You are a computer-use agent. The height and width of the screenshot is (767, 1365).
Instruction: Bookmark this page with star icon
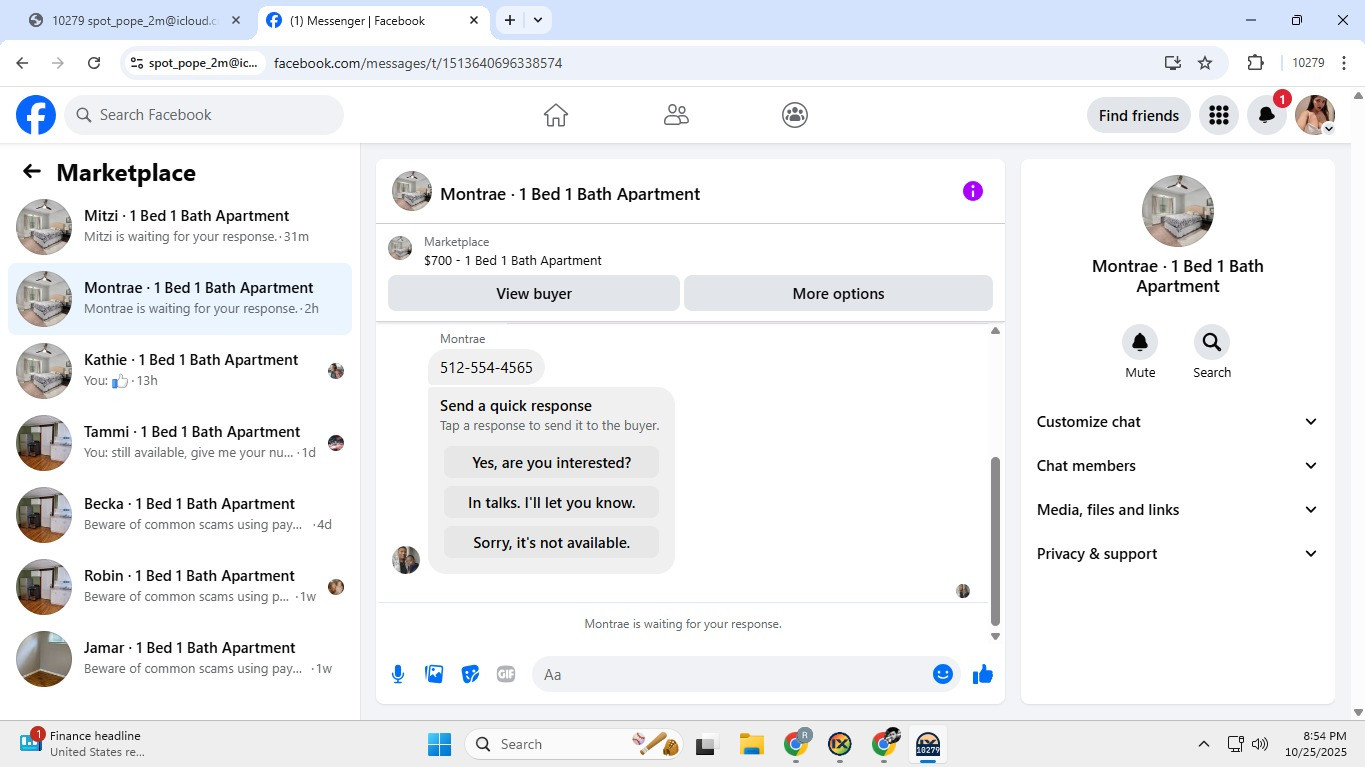coord(1205,63)
